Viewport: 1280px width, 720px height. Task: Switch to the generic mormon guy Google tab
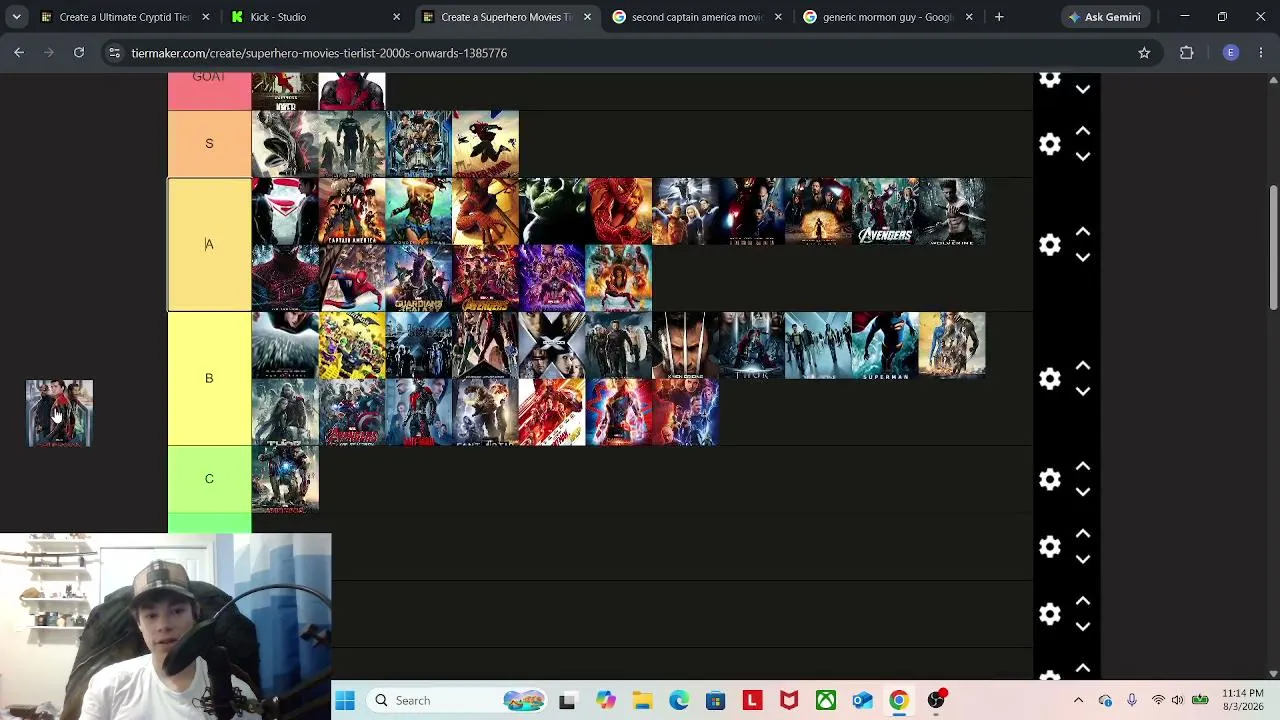[x=885, y=17]
